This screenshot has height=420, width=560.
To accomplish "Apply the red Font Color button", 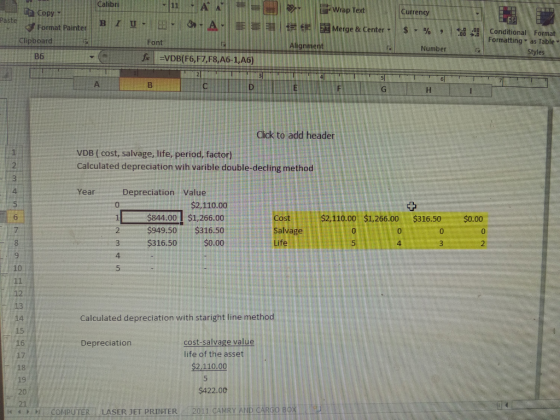I will point(212,25).
